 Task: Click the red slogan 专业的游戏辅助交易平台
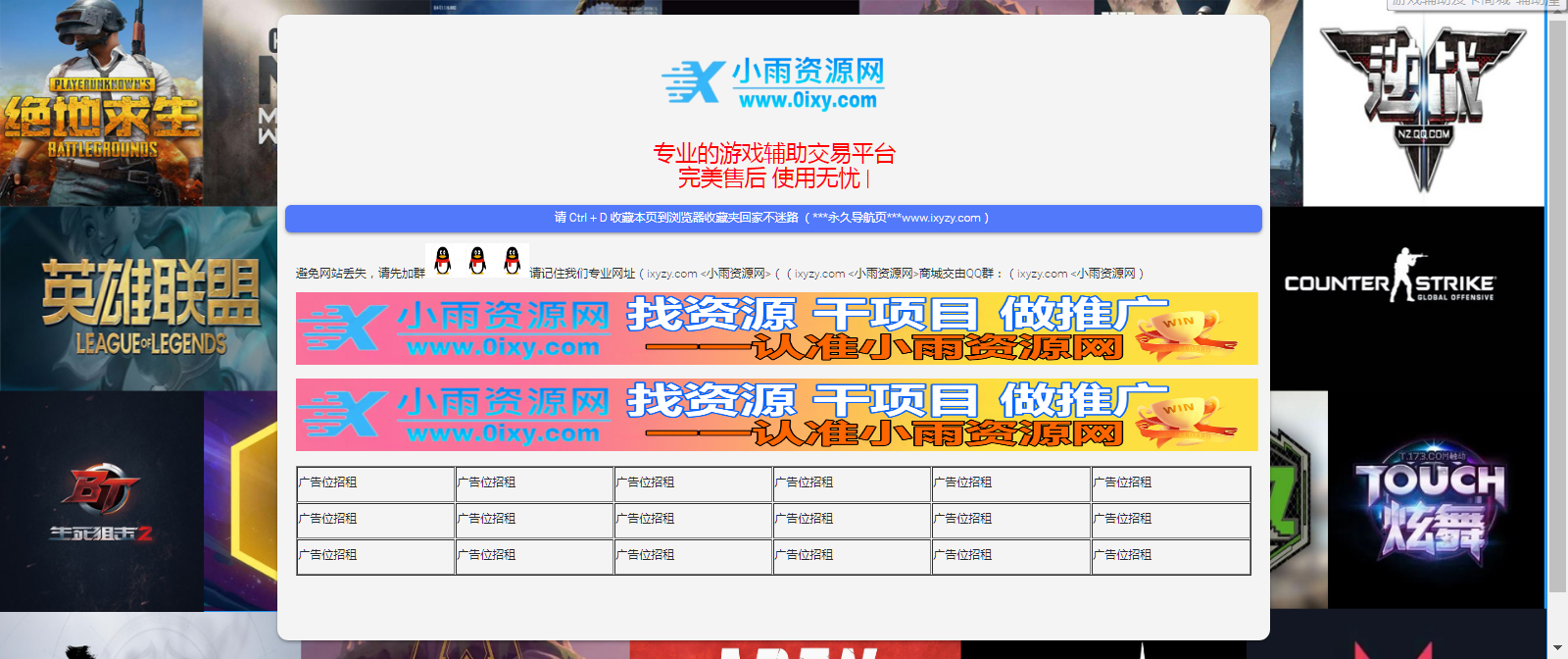click(774, 153)
